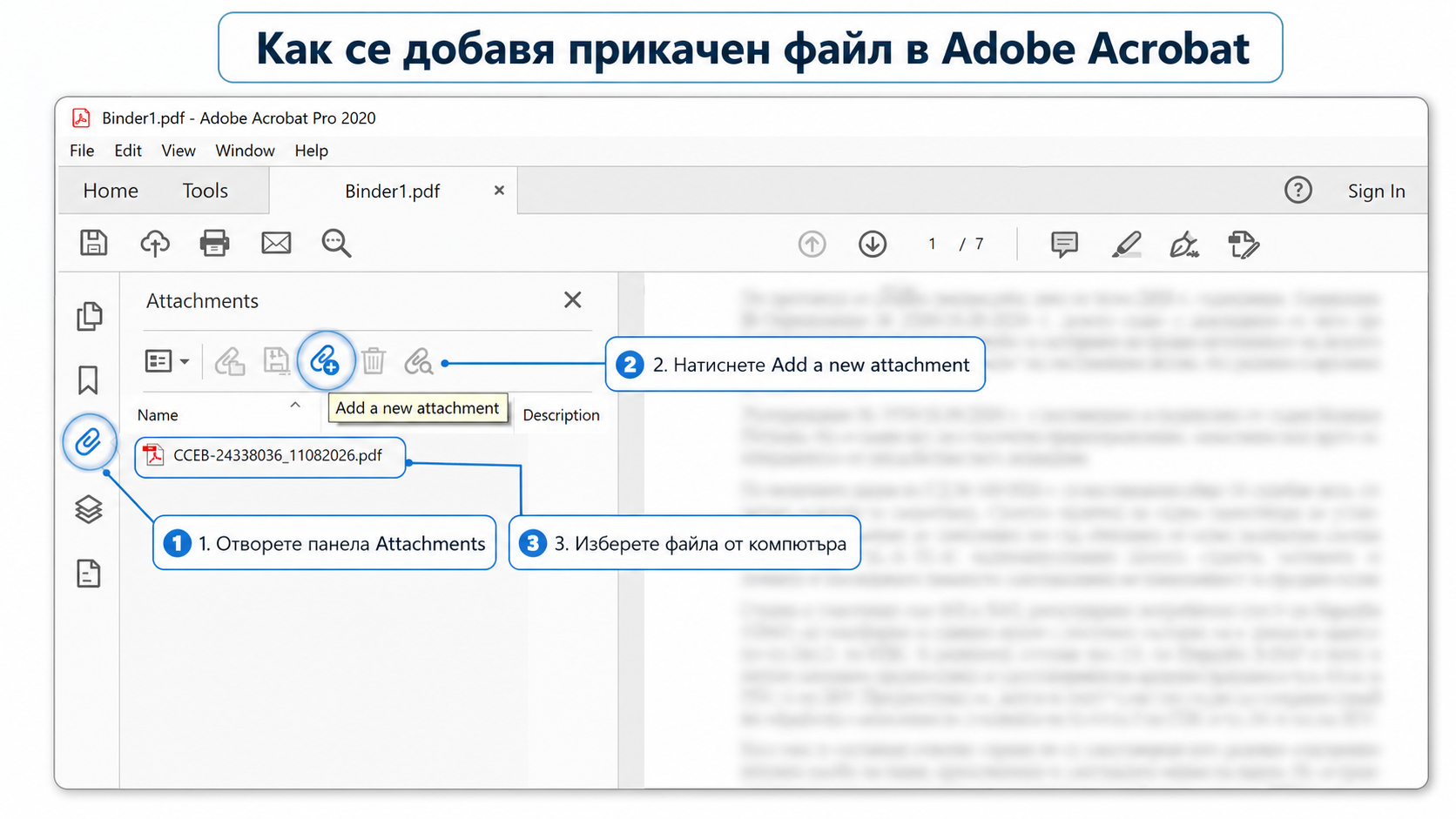1456x819 pixels.
Task: Click Open file in native application icon
Action: [x=230, y=361]
